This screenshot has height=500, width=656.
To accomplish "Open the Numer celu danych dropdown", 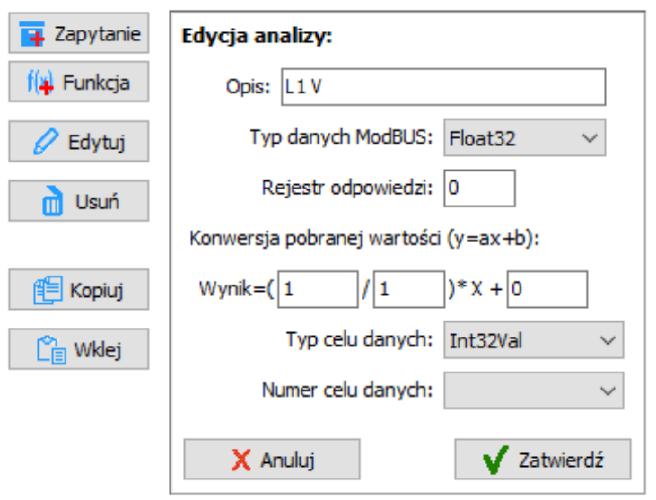I will click(x=534, y=390).
